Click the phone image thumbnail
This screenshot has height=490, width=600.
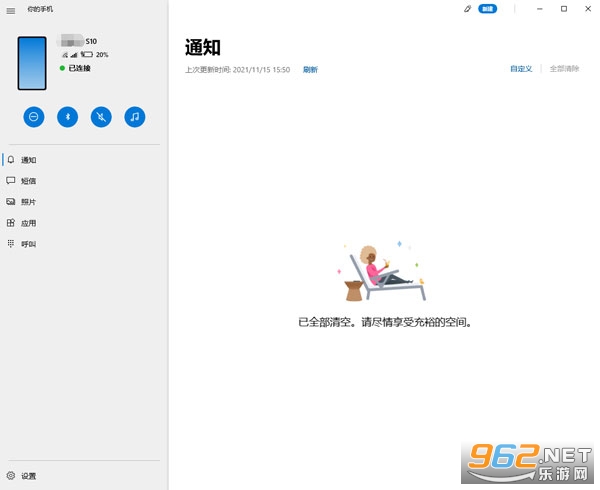tap(32, 63)
